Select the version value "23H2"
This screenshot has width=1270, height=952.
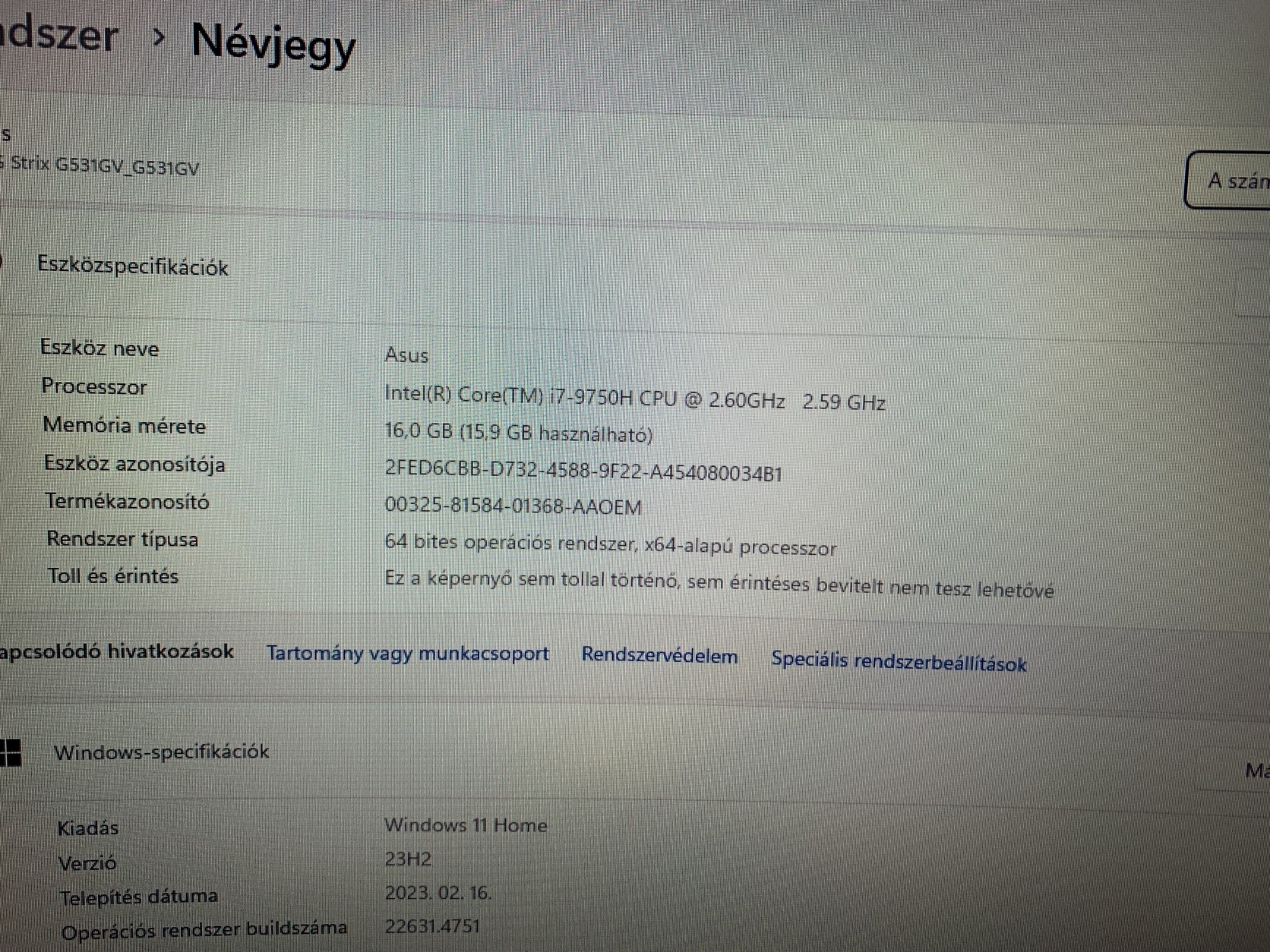(408, 859)
